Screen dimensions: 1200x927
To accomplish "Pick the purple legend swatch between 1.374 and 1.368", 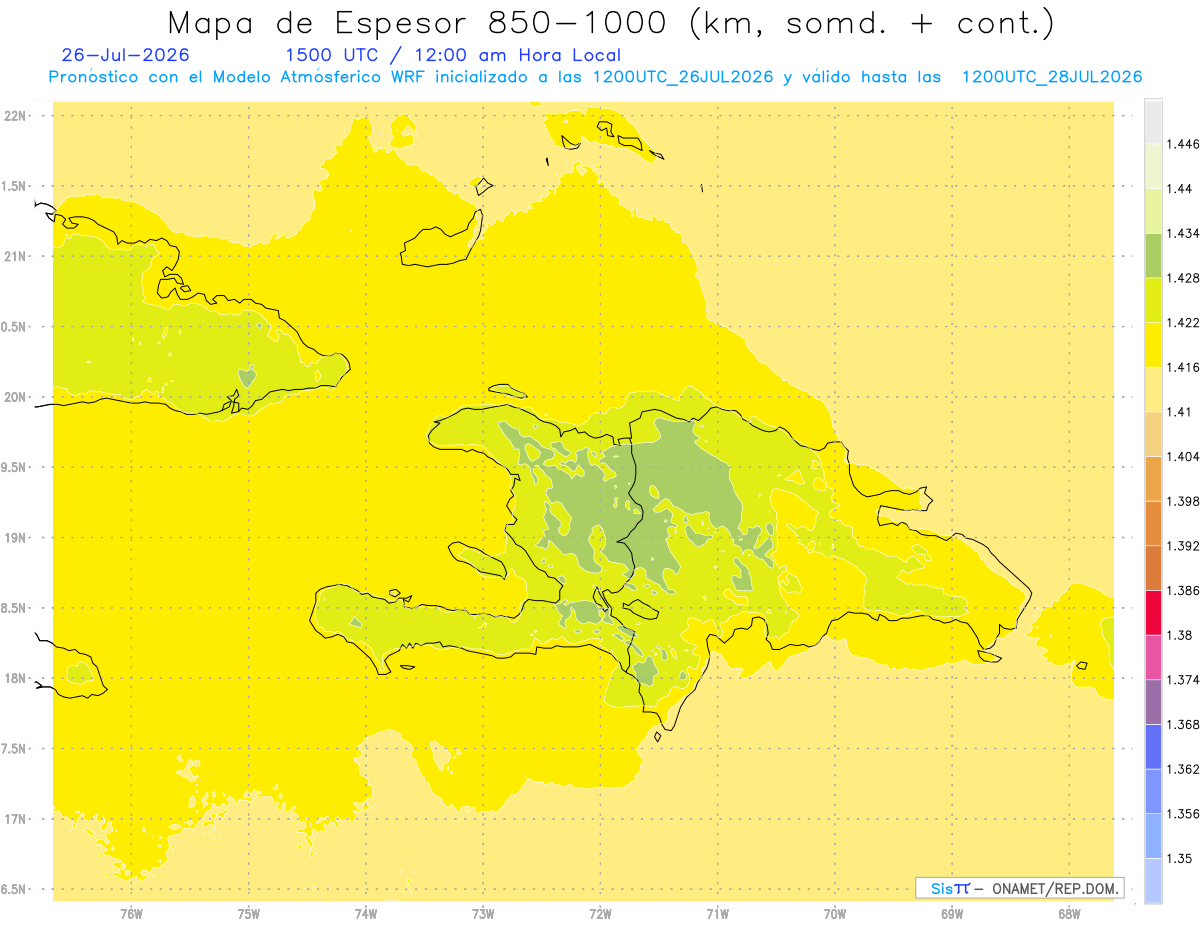I will (1153, 702).
